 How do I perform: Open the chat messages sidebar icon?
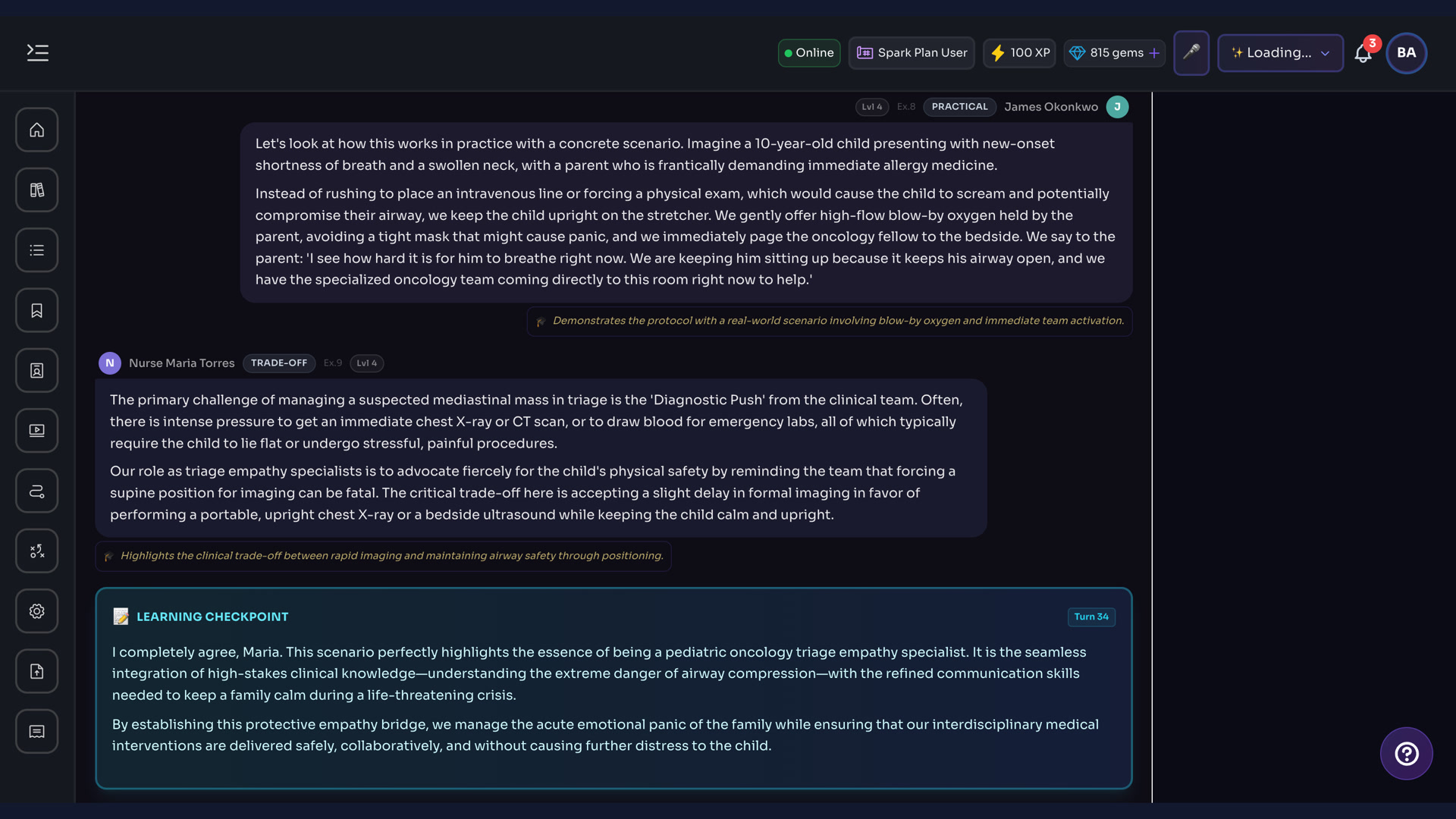coord(37,732)
